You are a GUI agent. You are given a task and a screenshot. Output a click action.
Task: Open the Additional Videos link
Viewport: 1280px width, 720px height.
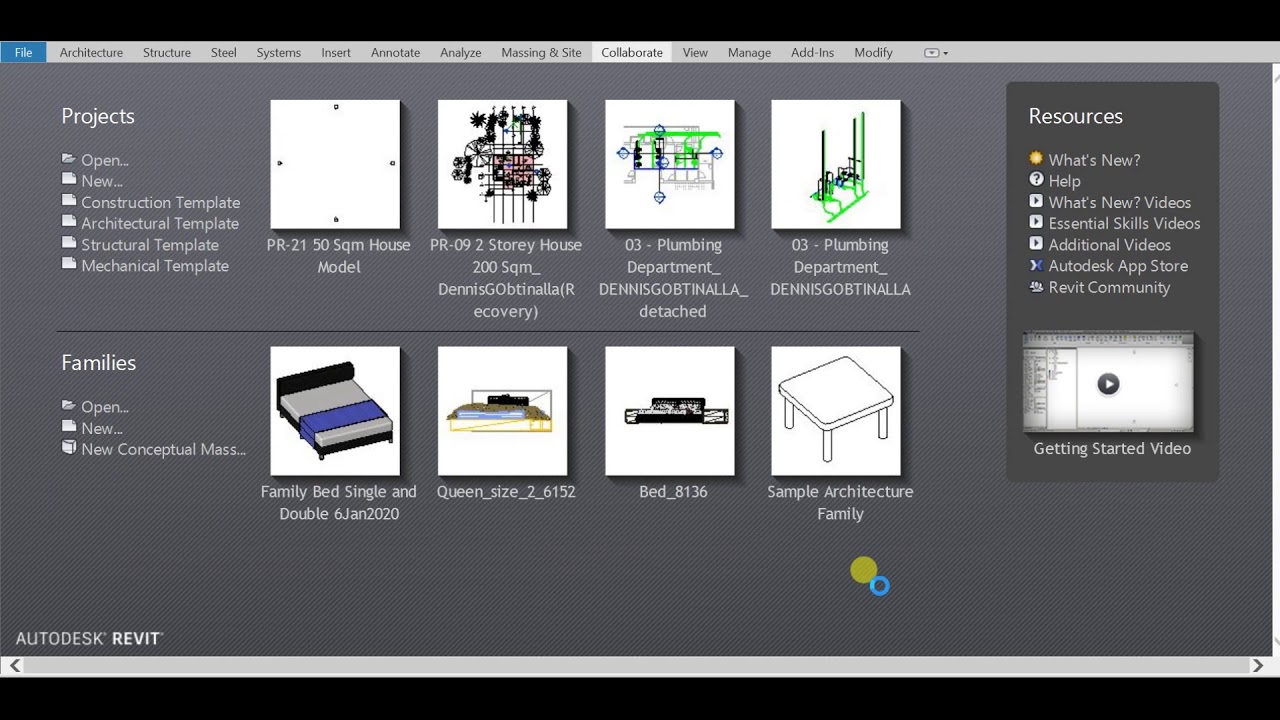coord(1109,244)
